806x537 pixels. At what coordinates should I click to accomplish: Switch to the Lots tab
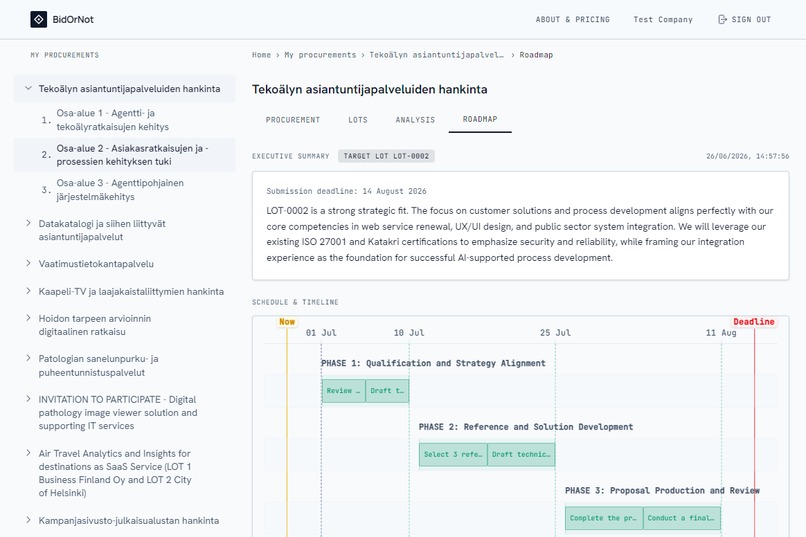coord(358,120)
